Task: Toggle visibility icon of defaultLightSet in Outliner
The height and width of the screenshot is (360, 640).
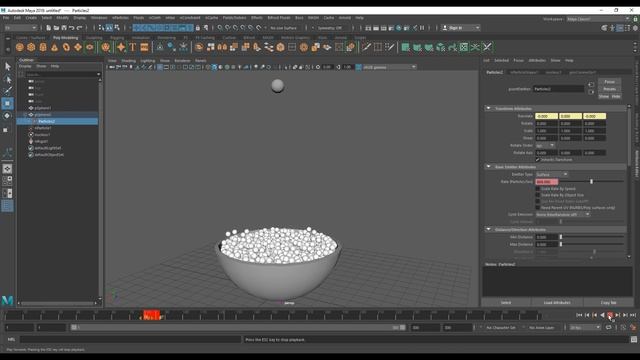Action: [x=31, y=148]
